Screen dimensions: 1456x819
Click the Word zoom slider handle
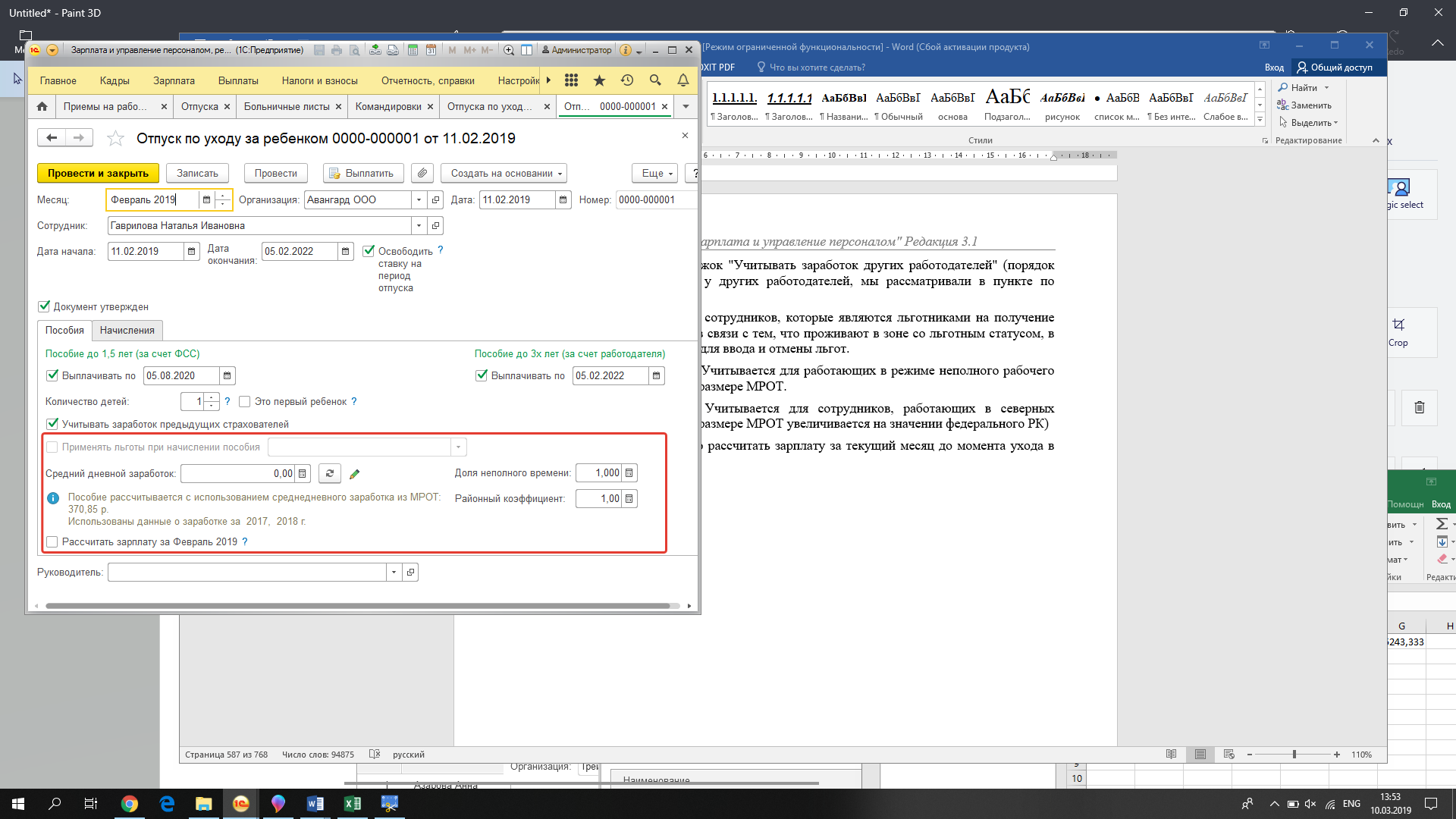(1294, 755)
